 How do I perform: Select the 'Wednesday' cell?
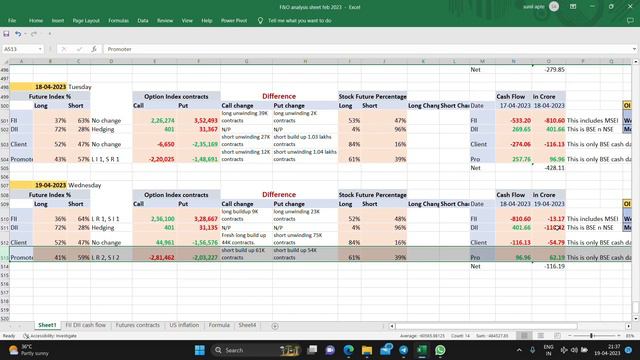point(79,185)
